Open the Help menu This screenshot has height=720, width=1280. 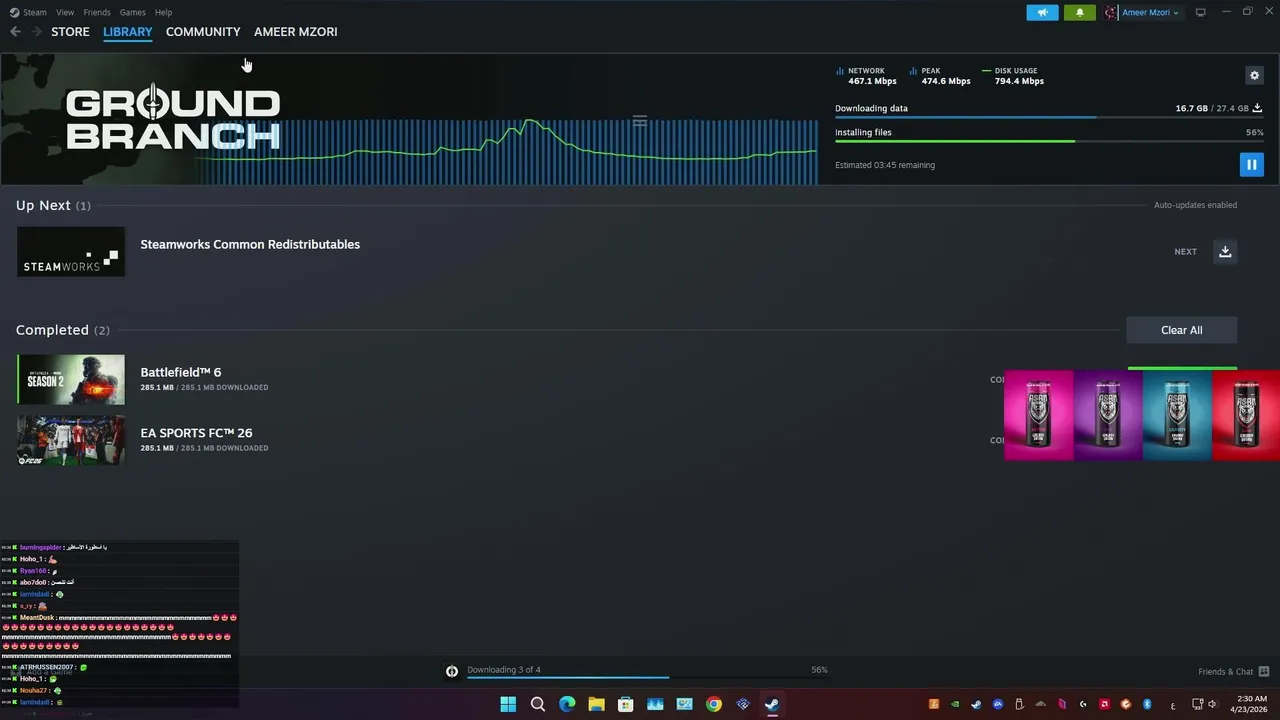163,12
